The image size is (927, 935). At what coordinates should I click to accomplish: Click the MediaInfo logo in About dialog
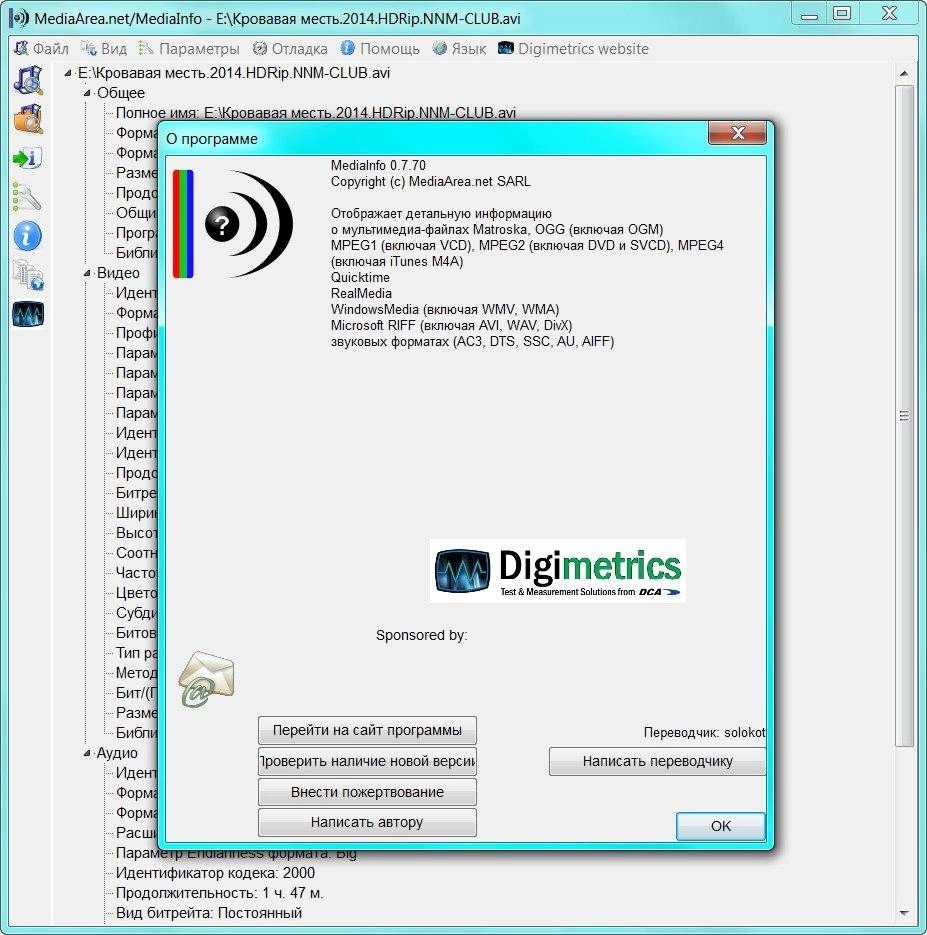point(232,224)
